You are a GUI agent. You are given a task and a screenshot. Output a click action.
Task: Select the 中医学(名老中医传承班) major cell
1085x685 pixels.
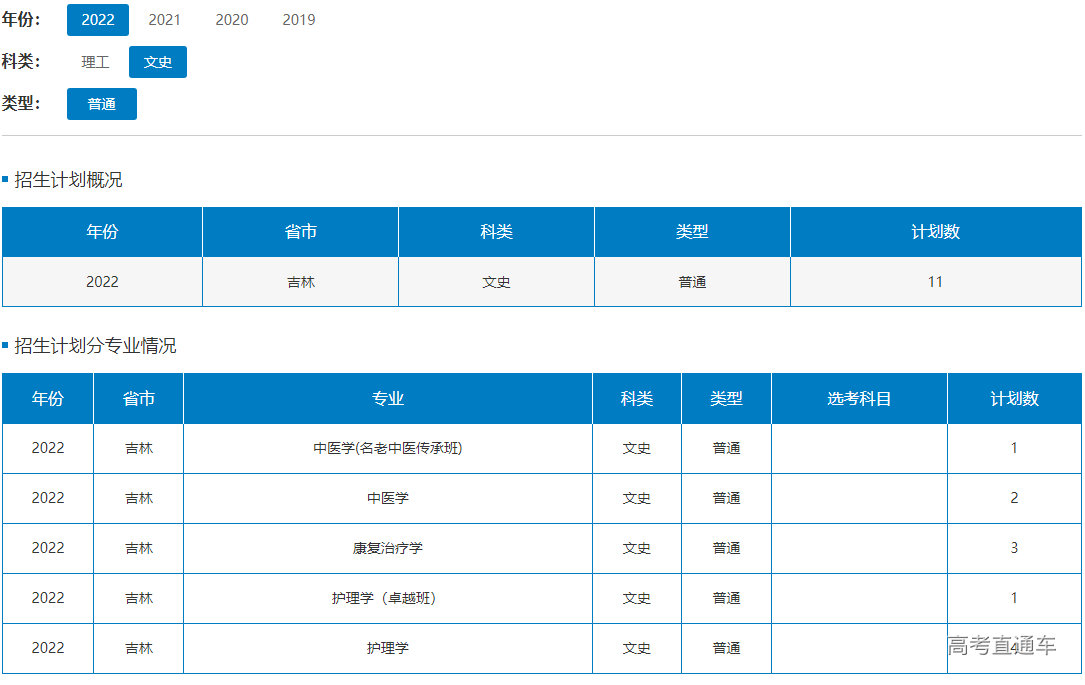(388, 448)
